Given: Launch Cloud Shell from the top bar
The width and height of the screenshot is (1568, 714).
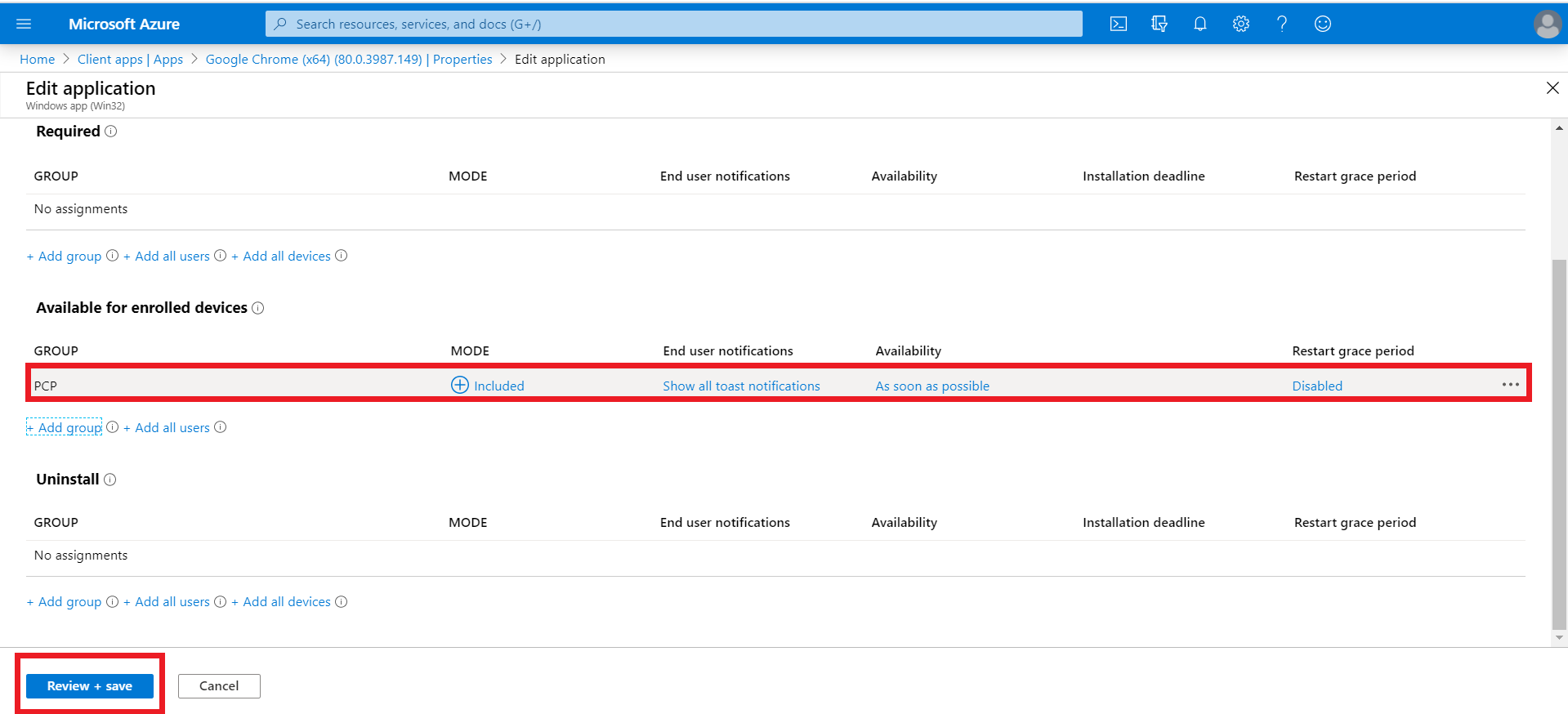Looking at the screenshot, I should click(x=1119, y=24).
